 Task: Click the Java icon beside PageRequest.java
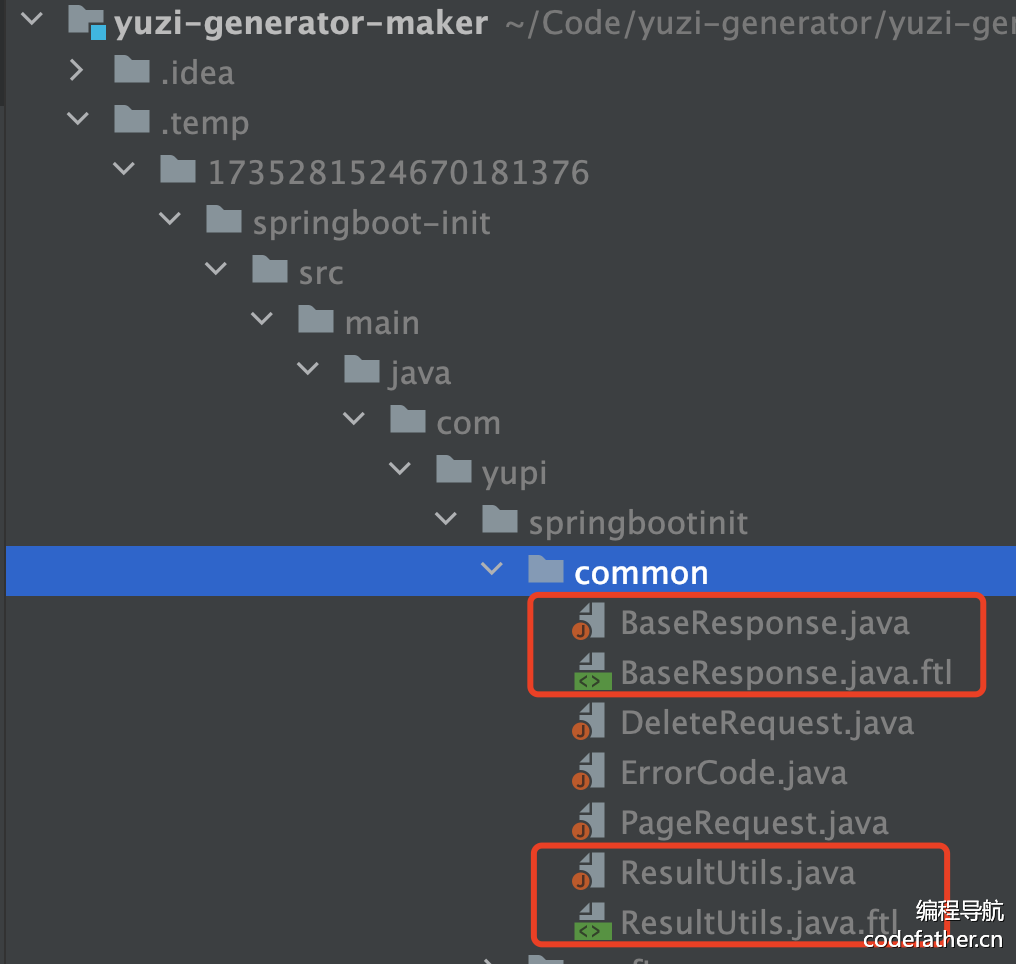[x=590, y=822]
